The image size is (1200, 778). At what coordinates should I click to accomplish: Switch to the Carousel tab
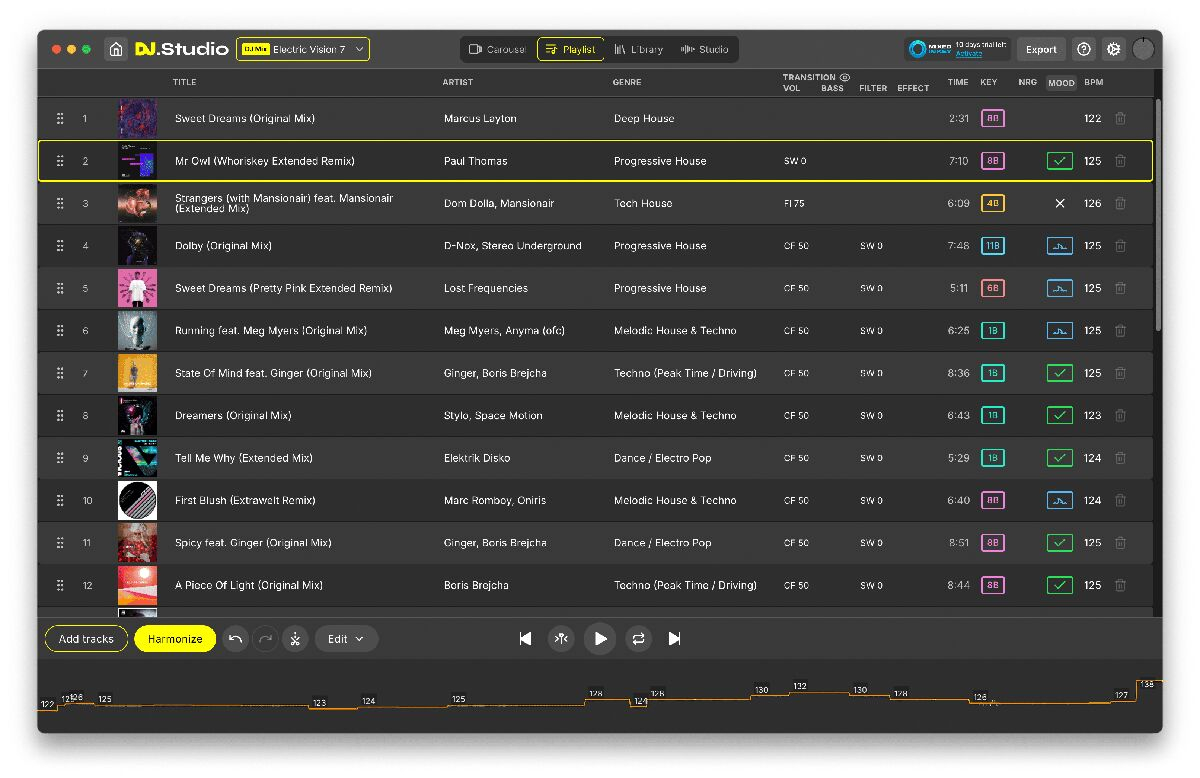(x=497, y=49)
